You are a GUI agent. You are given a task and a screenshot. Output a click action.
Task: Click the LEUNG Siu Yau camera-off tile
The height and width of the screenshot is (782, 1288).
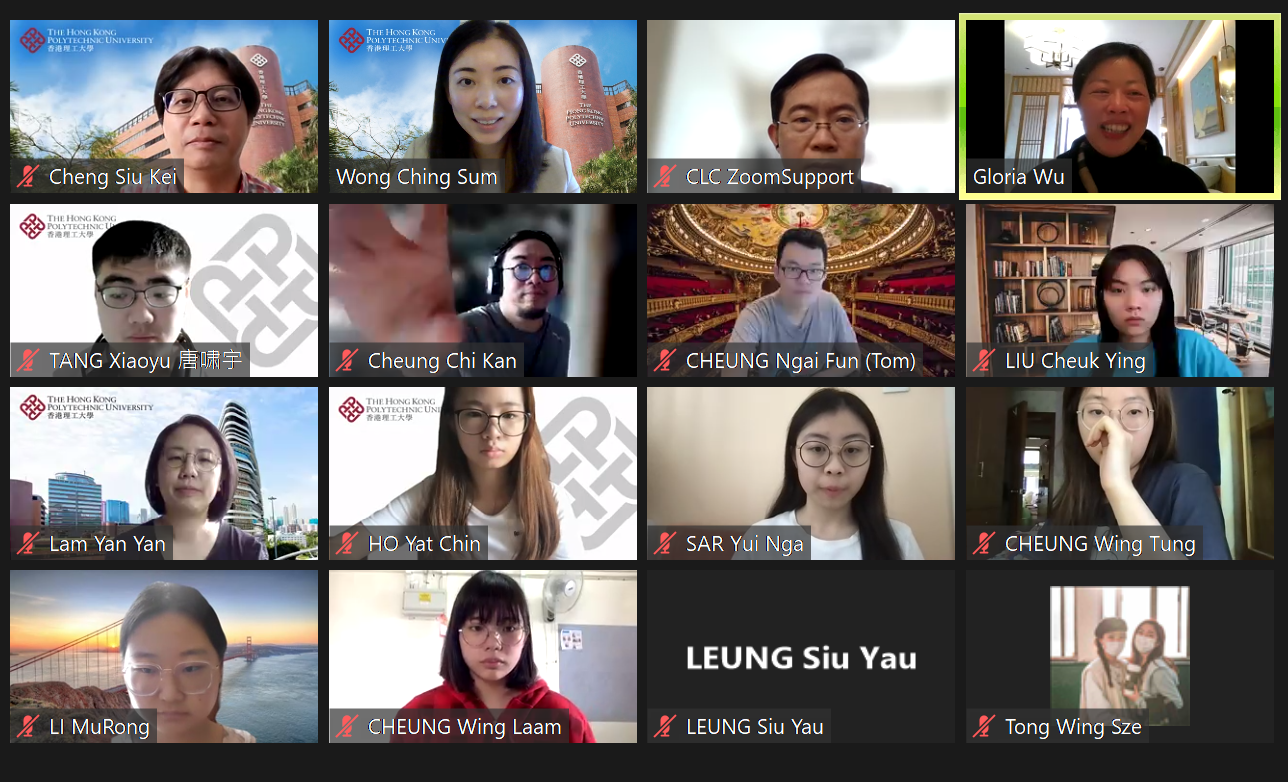coord(801,656)
